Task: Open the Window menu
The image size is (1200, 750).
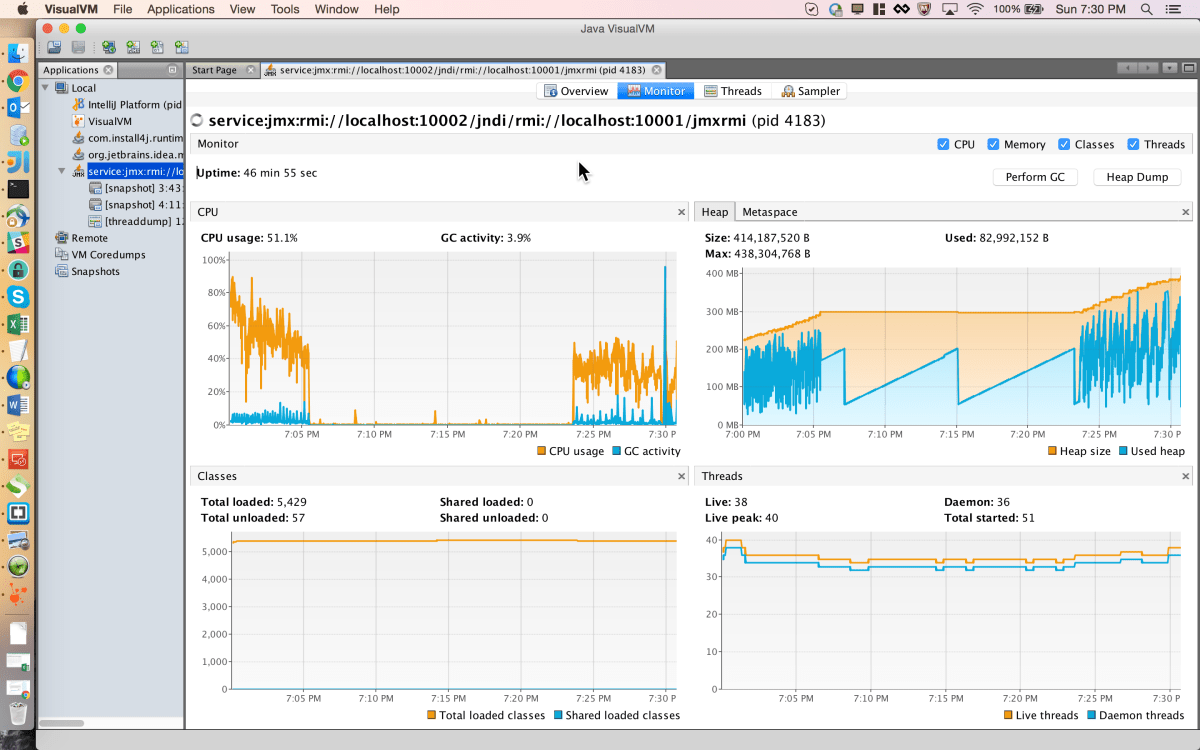Action: click(336, 9)
